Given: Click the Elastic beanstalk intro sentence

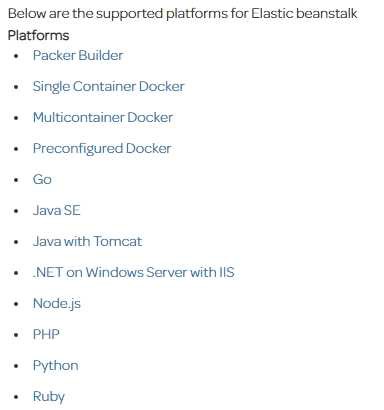Looking at the screenshot, I should (x=182, y=14).
